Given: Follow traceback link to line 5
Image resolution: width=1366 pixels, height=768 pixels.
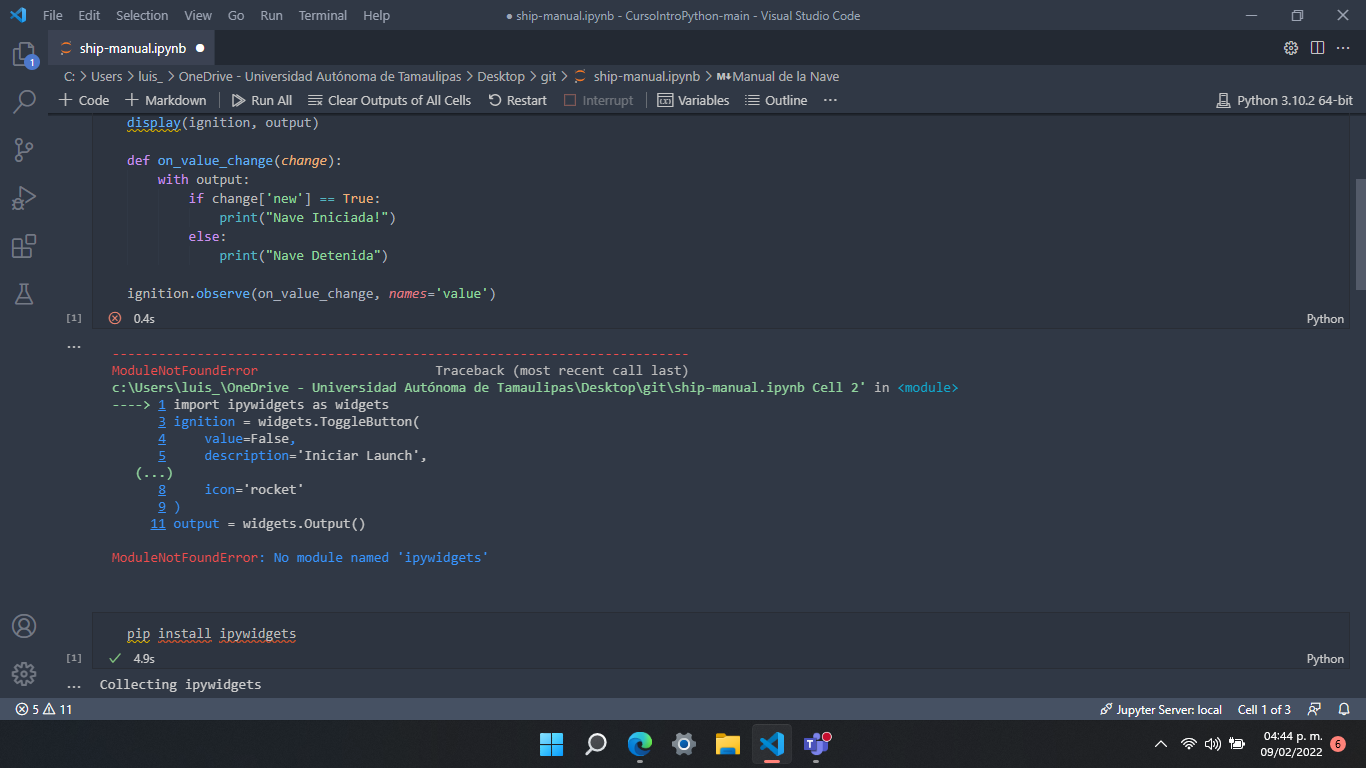Looking at the screenshot, I should [162, 455].
